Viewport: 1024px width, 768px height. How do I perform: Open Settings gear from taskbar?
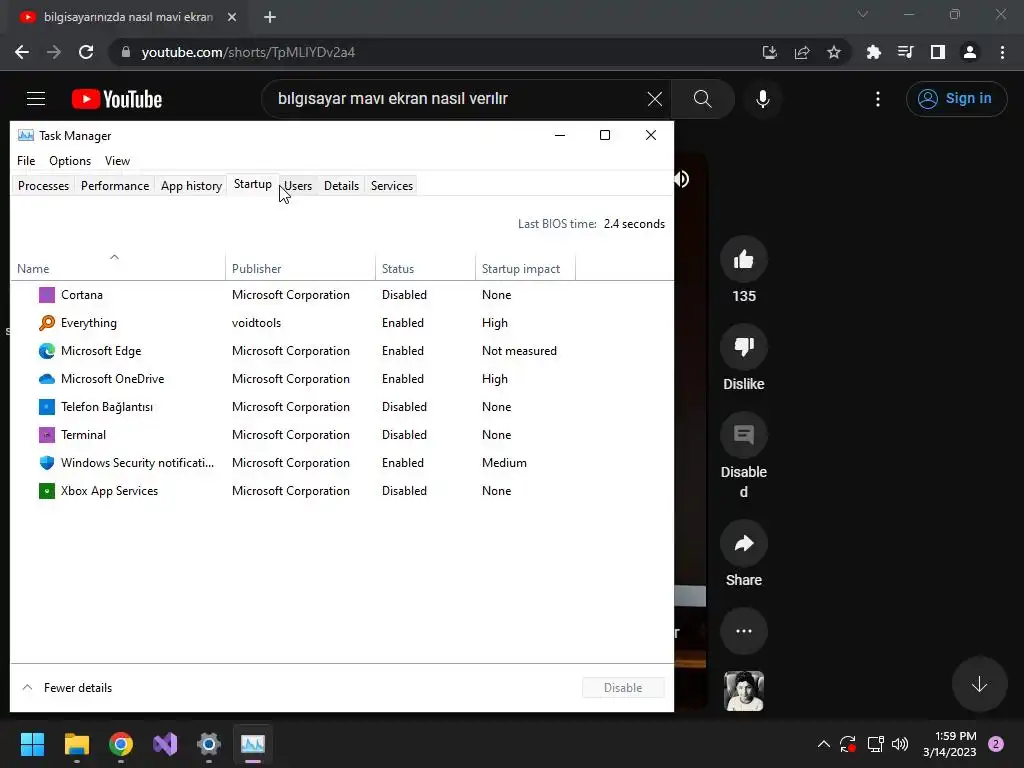pyautogui.click(x=209, y=744)
